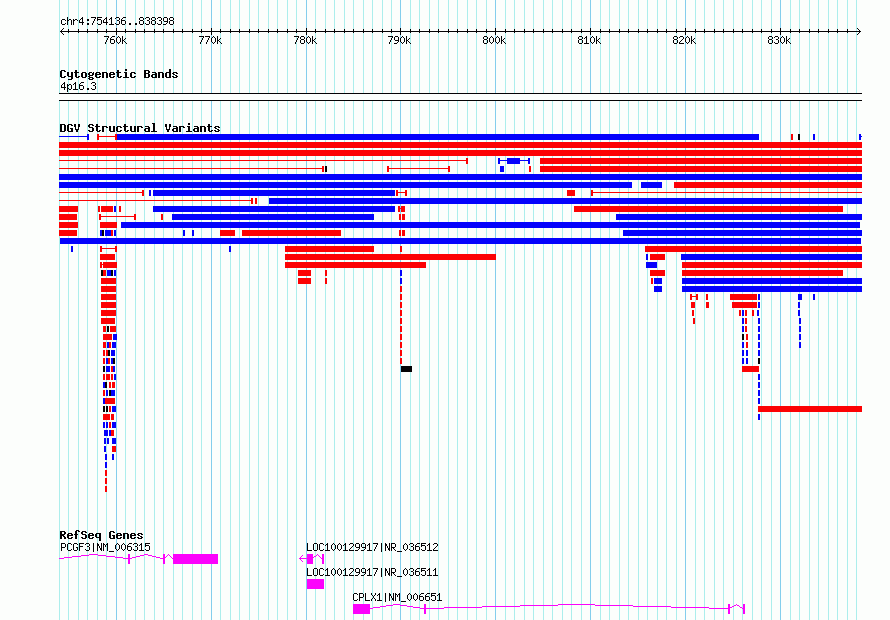Click the lowest long red variant bar at right
The image size is (890, 620).
coord(810,409)
